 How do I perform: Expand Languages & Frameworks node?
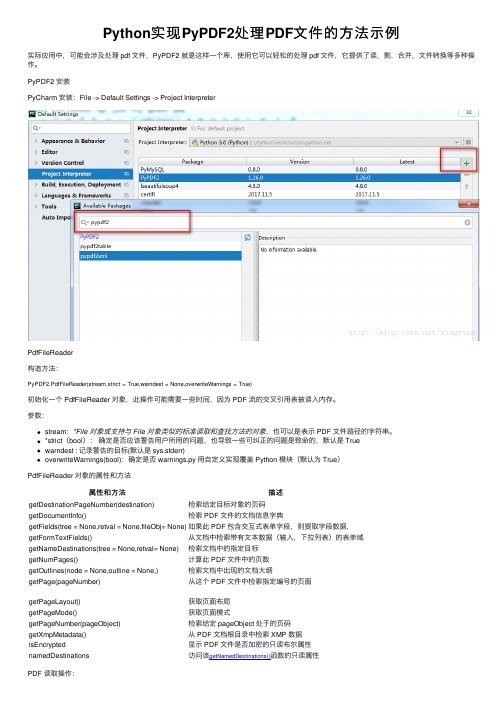[36, 196]
